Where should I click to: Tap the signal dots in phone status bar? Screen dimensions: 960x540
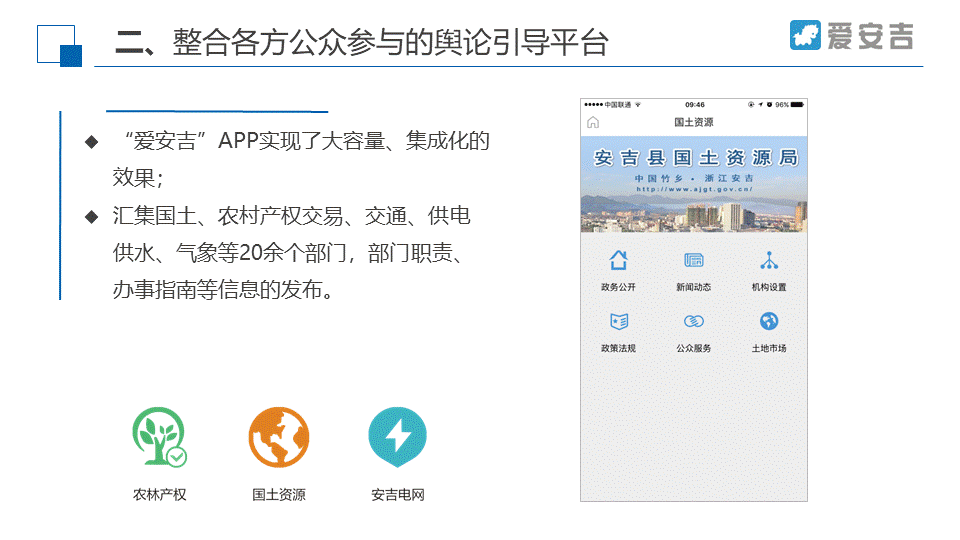[x=593, y=105]
